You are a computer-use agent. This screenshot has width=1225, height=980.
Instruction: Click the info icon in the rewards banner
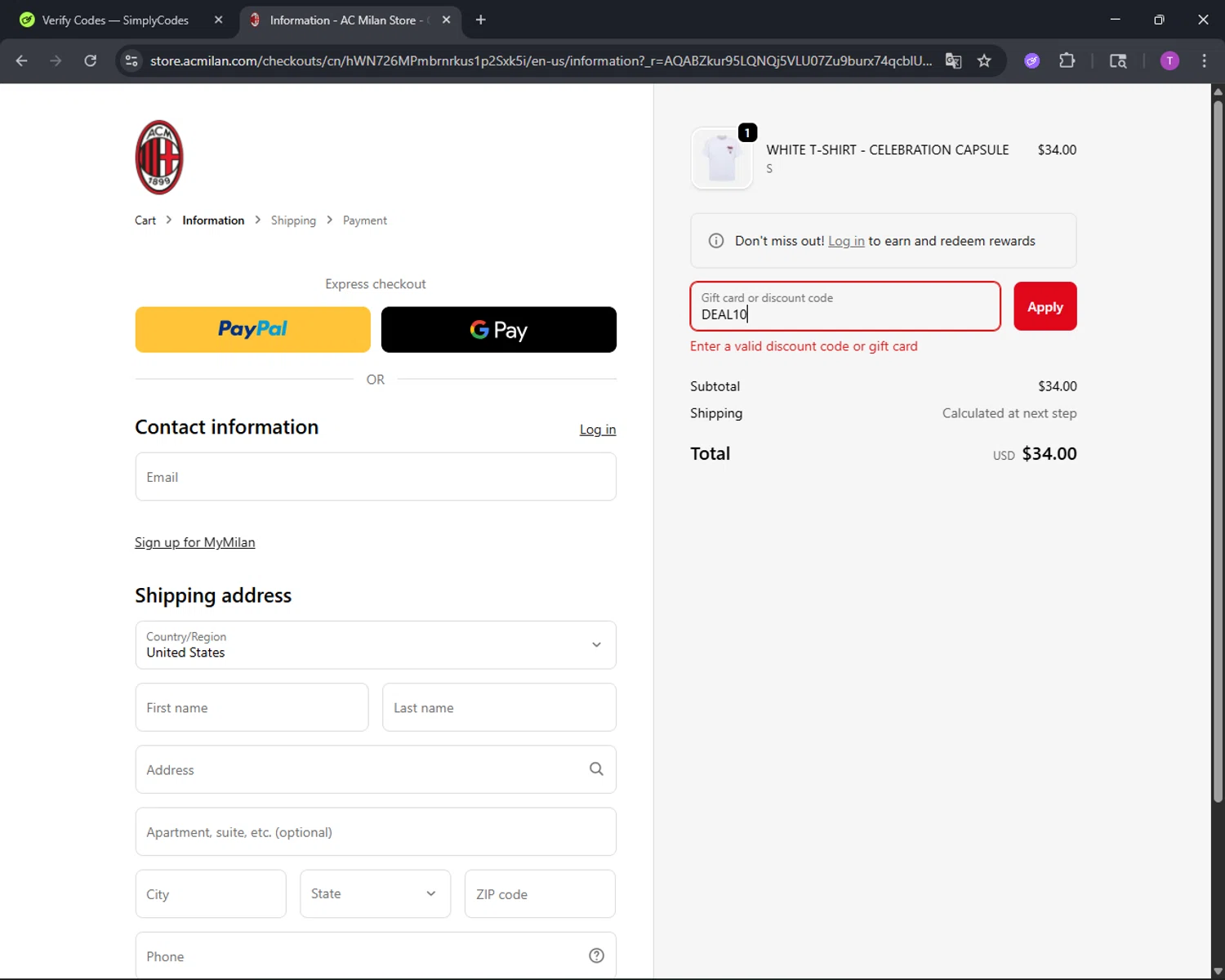[716, 241]
